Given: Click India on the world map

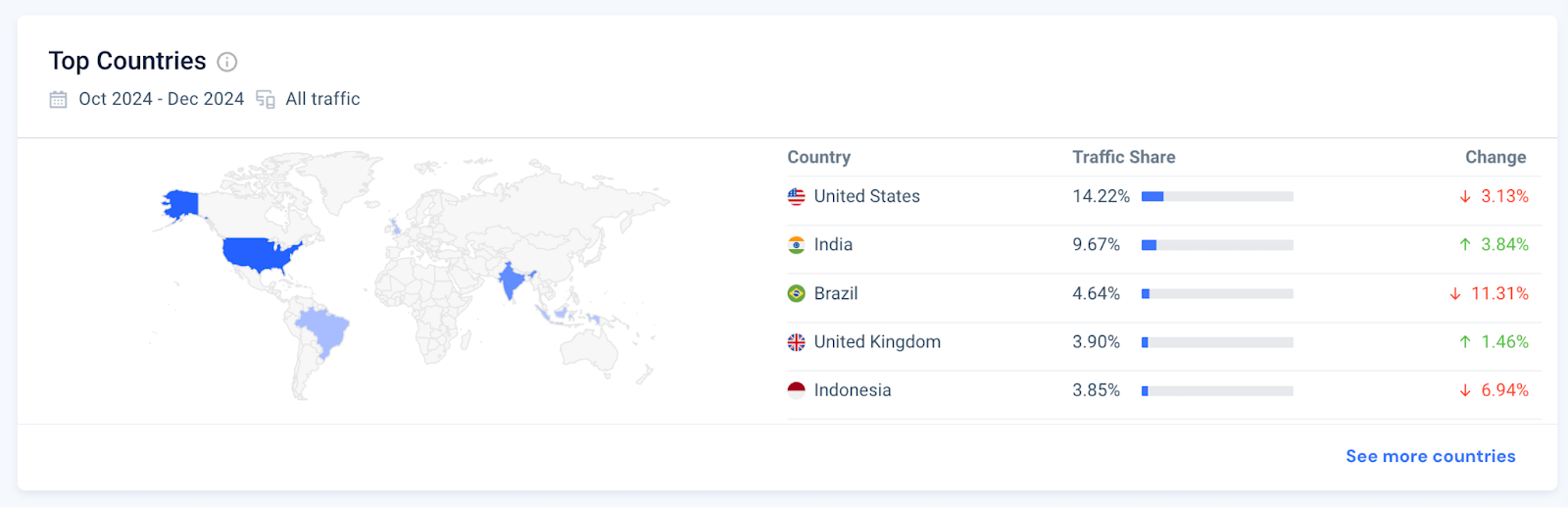Looking at the screenshot, I should (512, 280).
